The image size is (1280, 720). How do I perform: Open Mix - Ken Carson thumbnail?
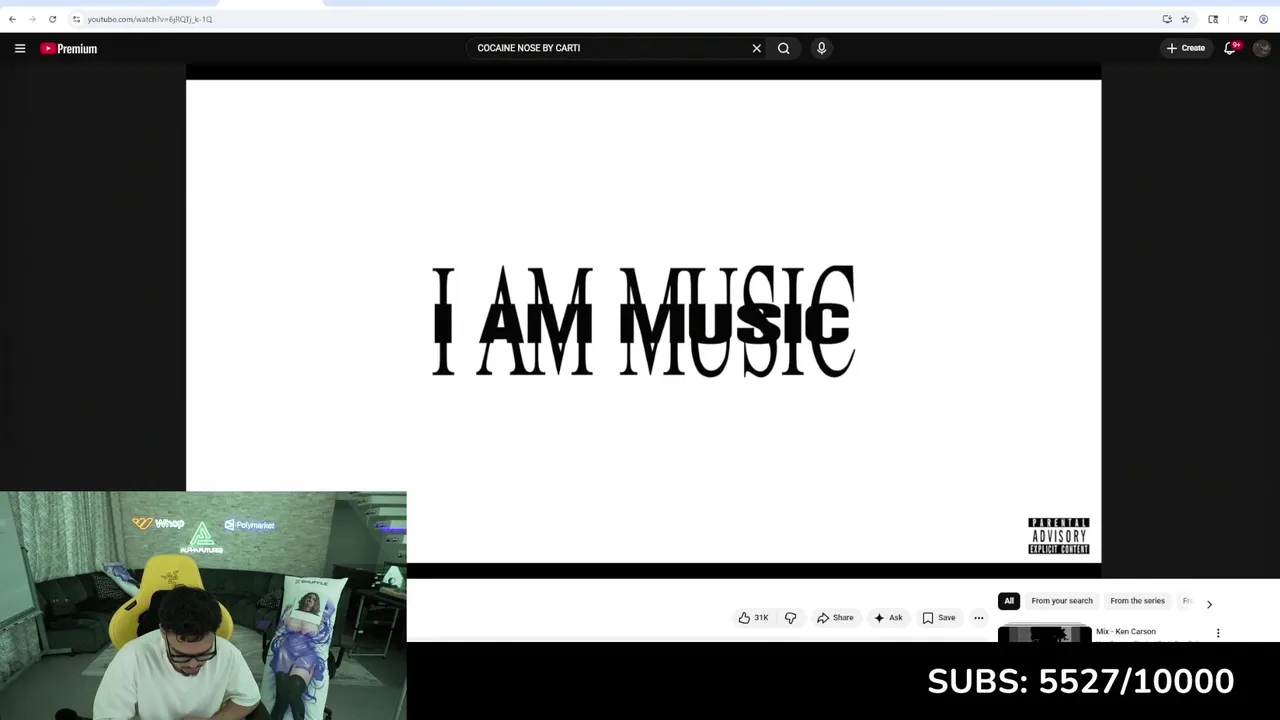tap(1044, 634)
